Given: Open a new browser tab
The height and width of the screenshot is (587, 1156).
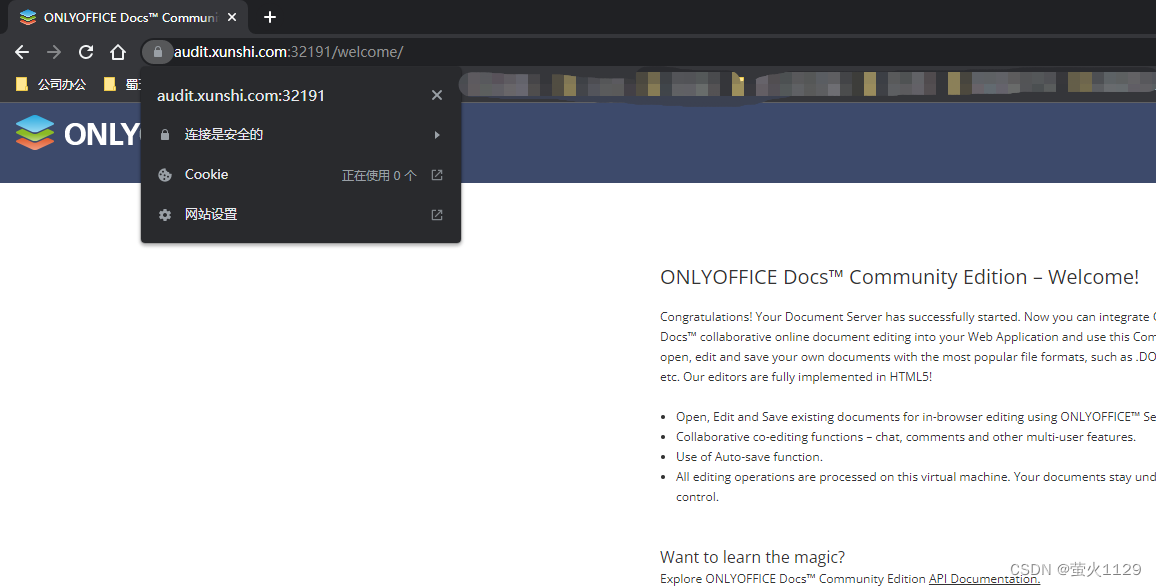Looking at the screenshot, I should click(270, 17).
